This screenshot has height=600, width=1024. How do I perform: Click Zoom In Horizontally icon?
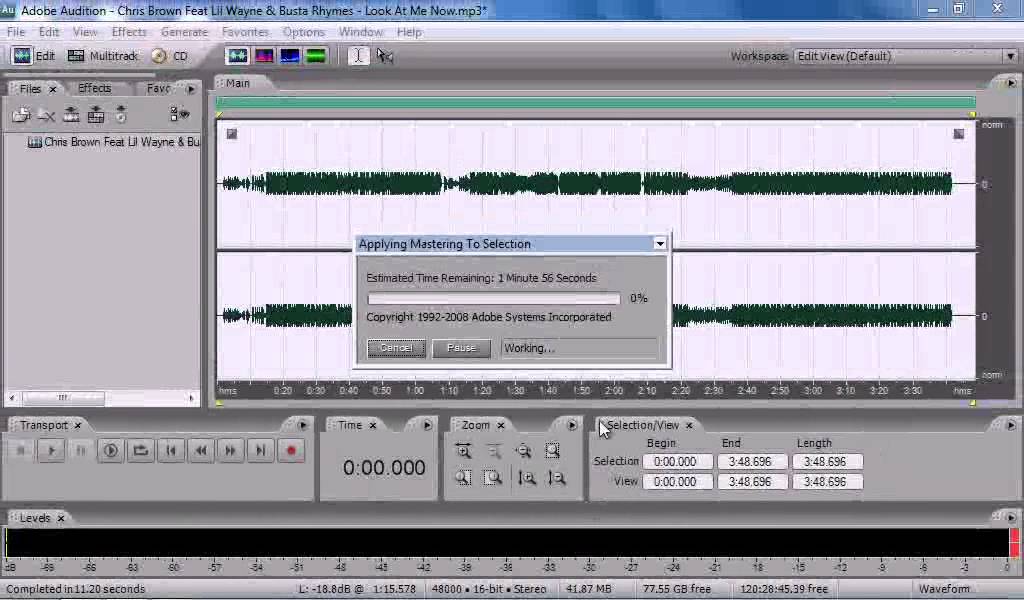pyautogui.click(x=463, y=450)
